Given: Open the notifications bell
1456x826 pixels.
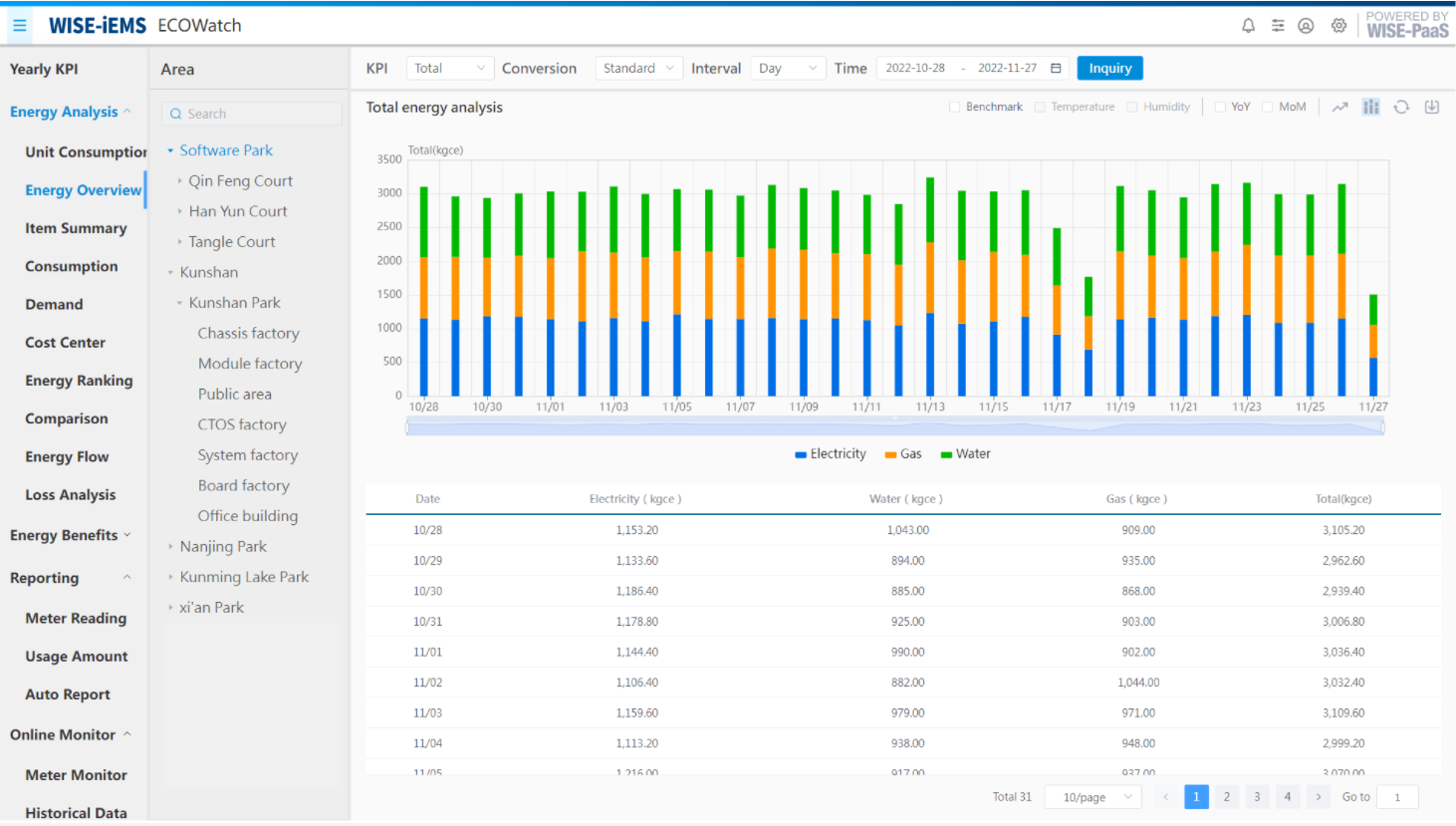Looking at the screenshot, I should pos(1248,26).
